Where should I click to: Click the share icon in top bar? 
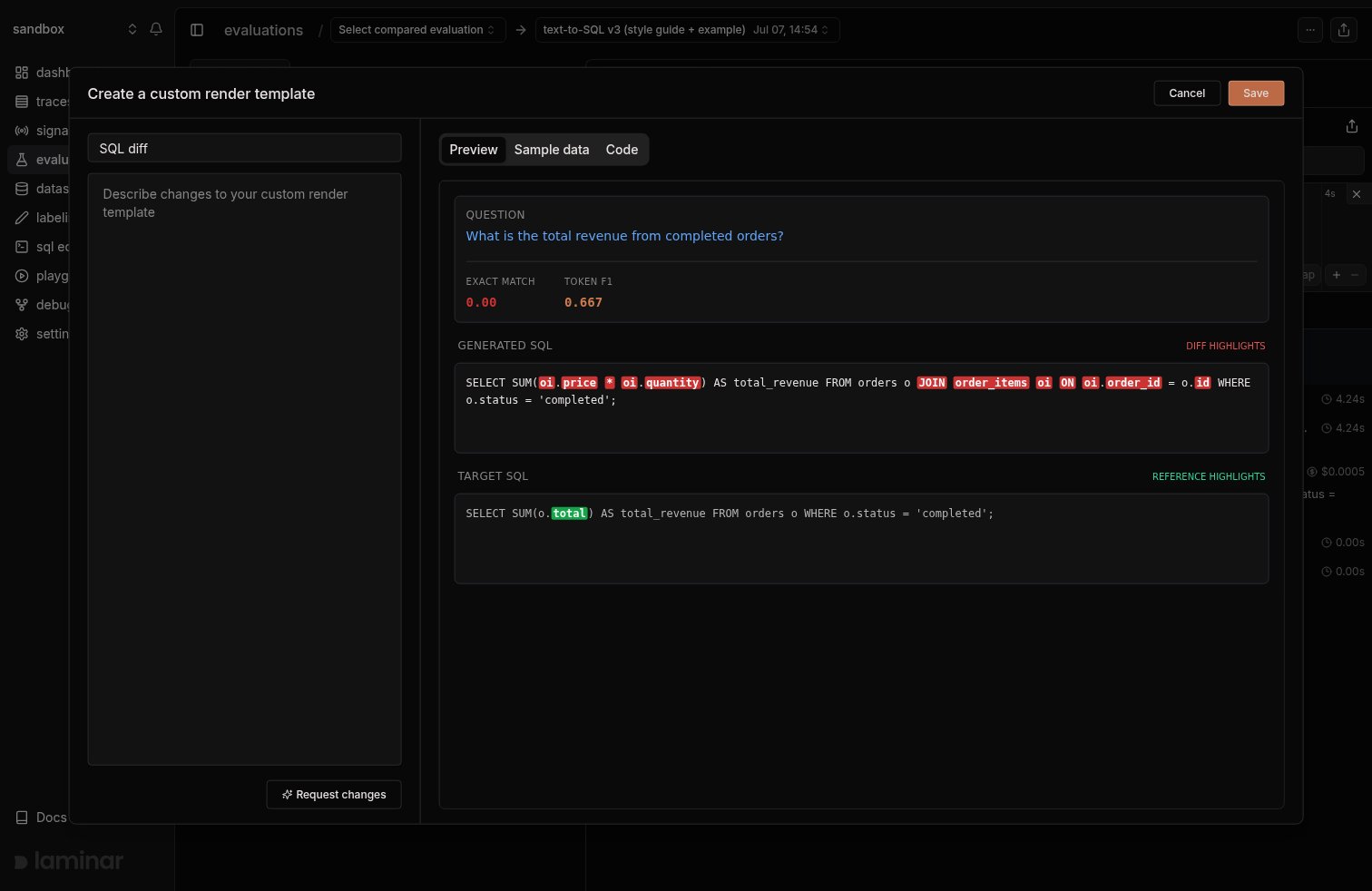tap(1344, 30)
